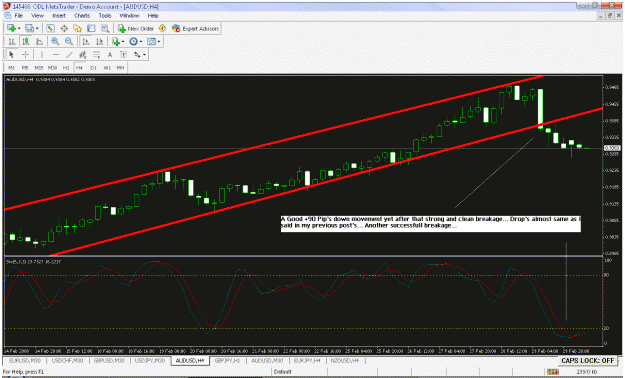Viewport: 625px width, 378px height.
Task: Switch chart to Line Chart icon
Action: [39, 41]
